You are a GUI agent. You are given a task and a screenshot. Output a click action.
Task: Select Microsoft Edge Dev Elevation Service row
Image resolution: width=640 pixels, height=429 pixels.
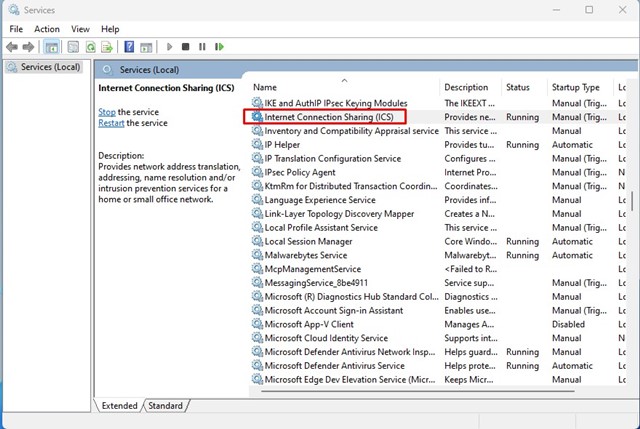350,380
